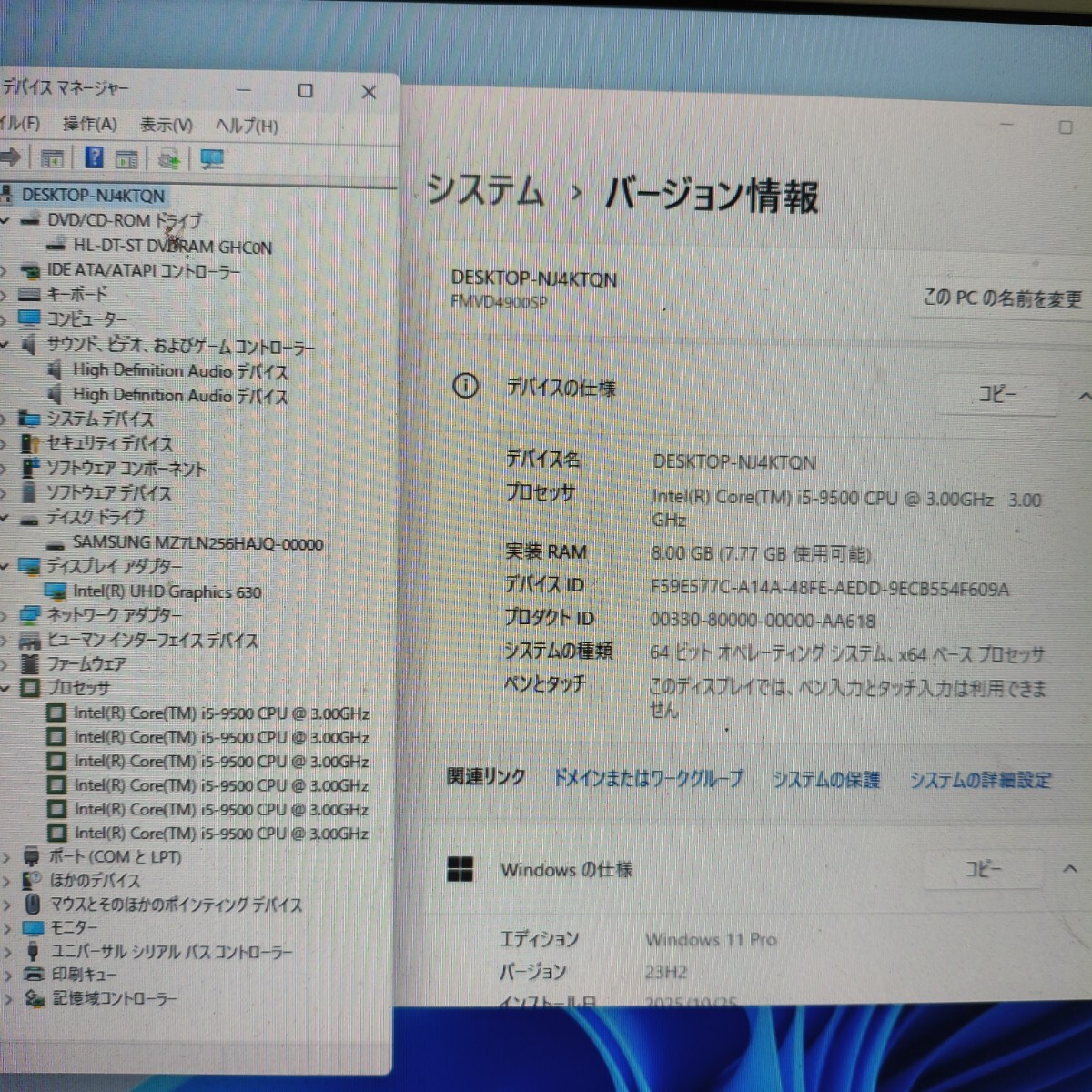Open the show/hide console tree toolbar icon
This screenshot has height=1092, width=1092.
52,158
